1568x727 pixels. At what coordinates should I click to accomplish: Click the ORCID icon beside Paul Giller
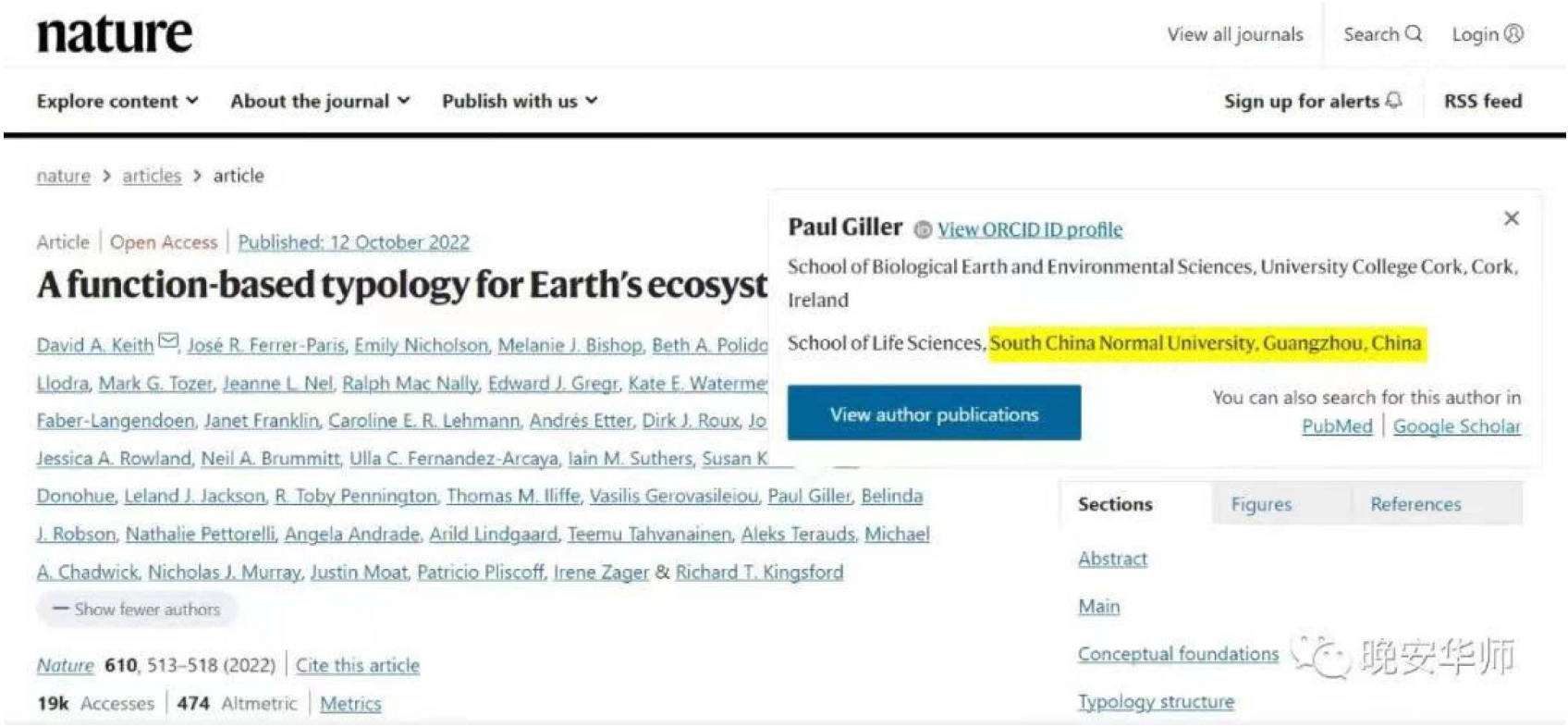pyautogui.click(x=922, y=229)
